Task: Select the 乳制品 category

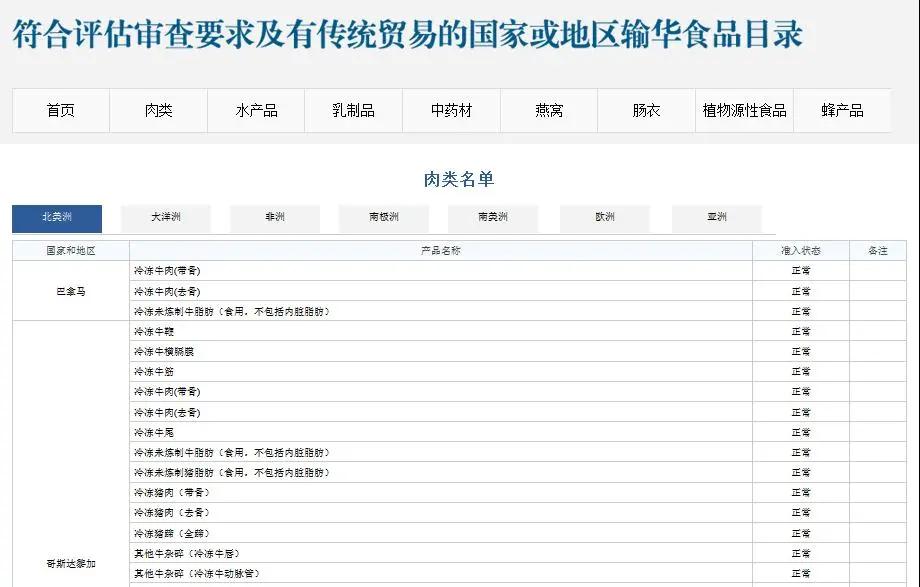Action: 354,111
